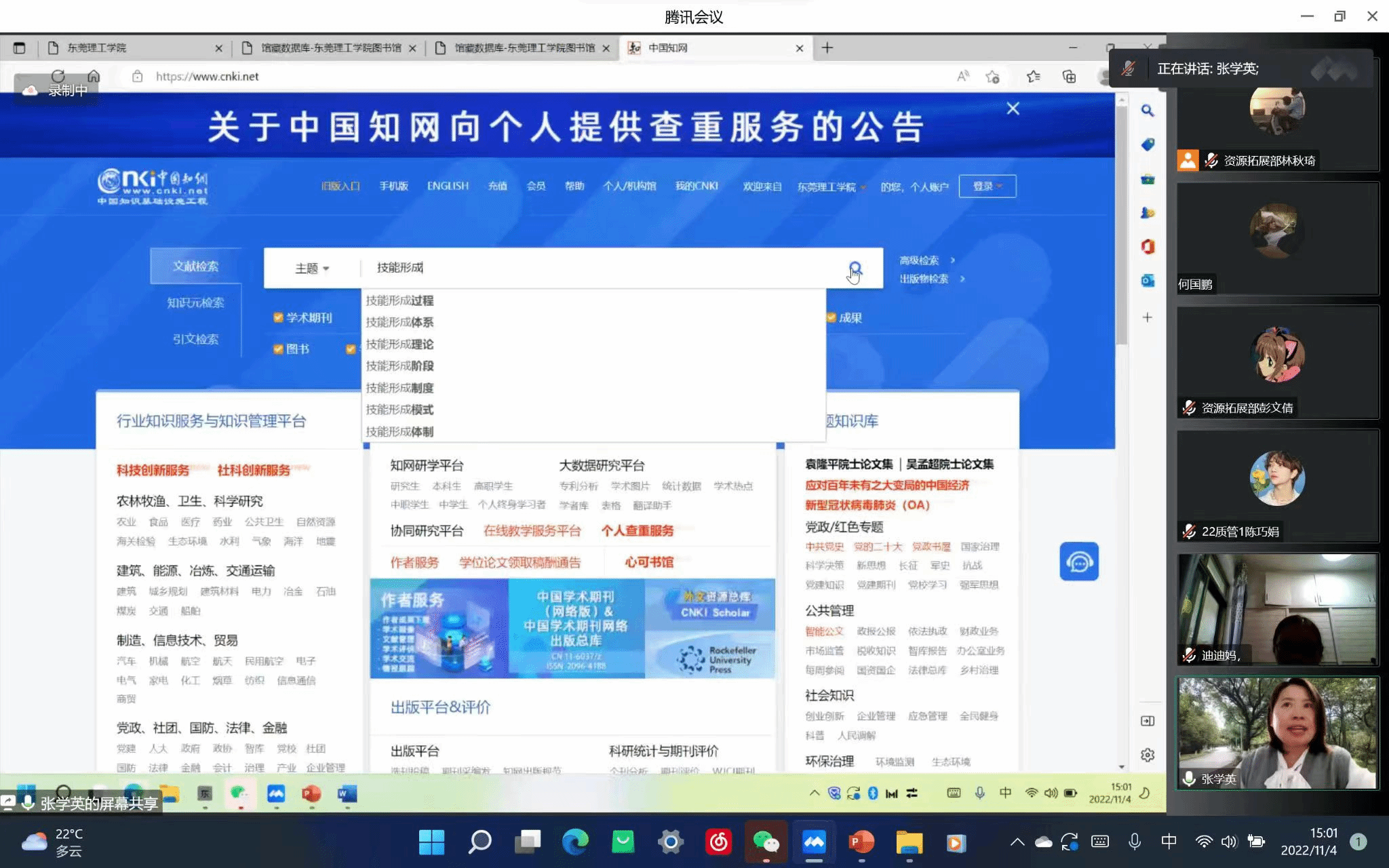Refresh the shared browser page

(x=58, y=76)
